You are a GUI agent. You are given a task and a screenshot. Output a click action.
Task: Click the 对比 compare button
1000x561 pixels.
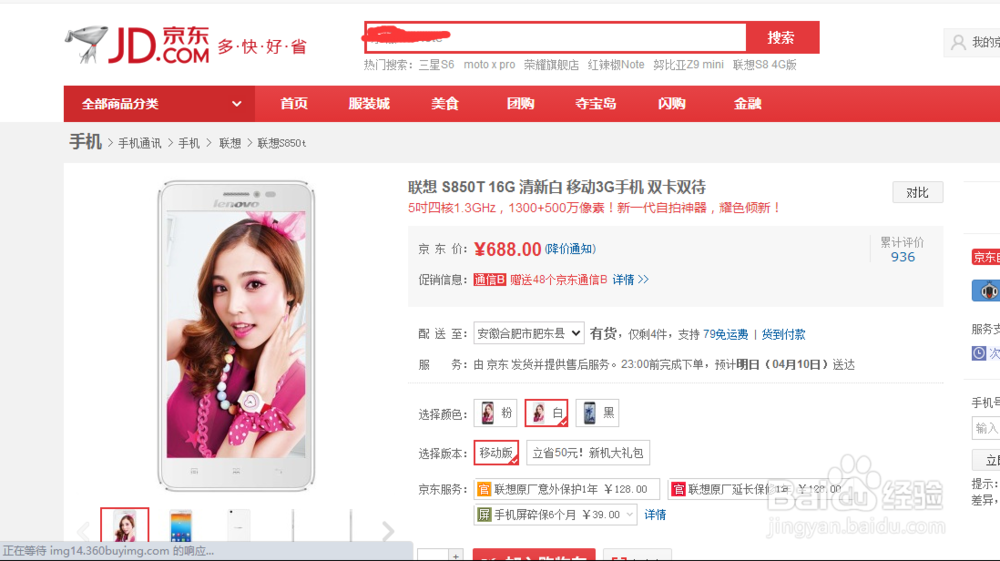pyautogui.click(x=917, y=193)
